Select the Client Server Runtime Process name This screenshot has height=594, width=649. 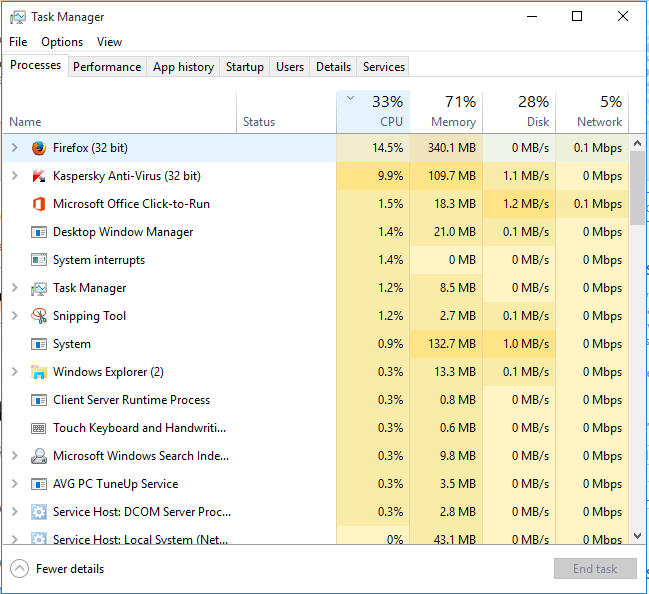(x=132, y=400)
